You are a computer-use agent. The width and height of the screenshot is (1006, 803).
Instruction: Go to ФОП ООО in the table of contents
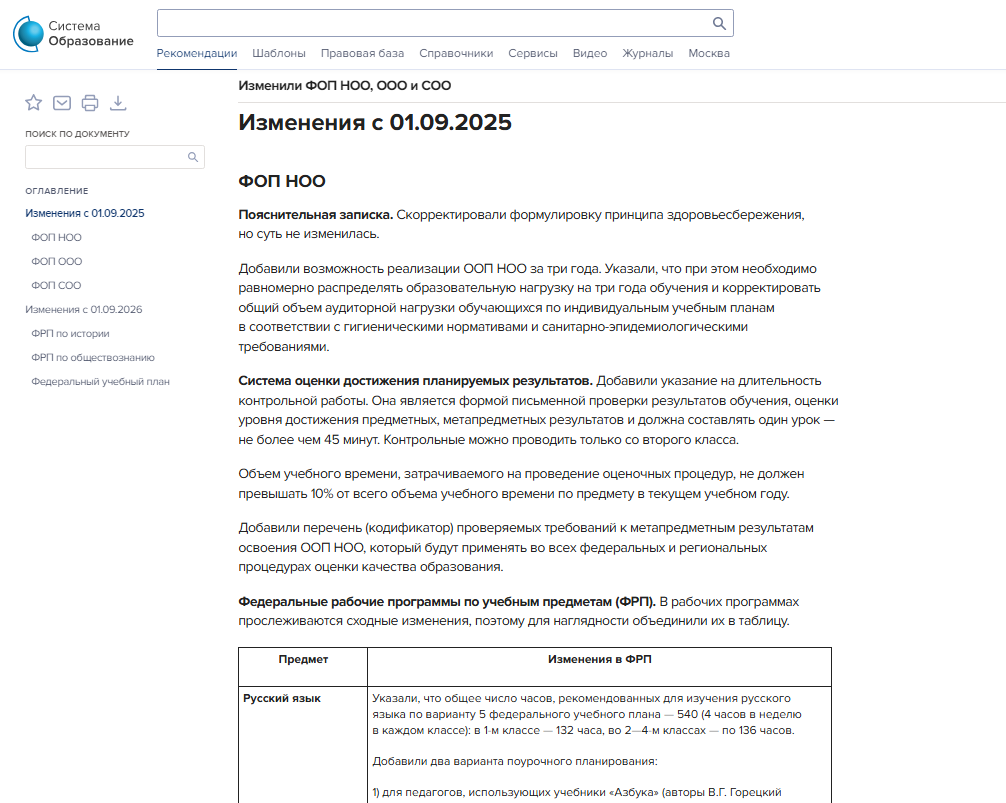click(56, 261)
